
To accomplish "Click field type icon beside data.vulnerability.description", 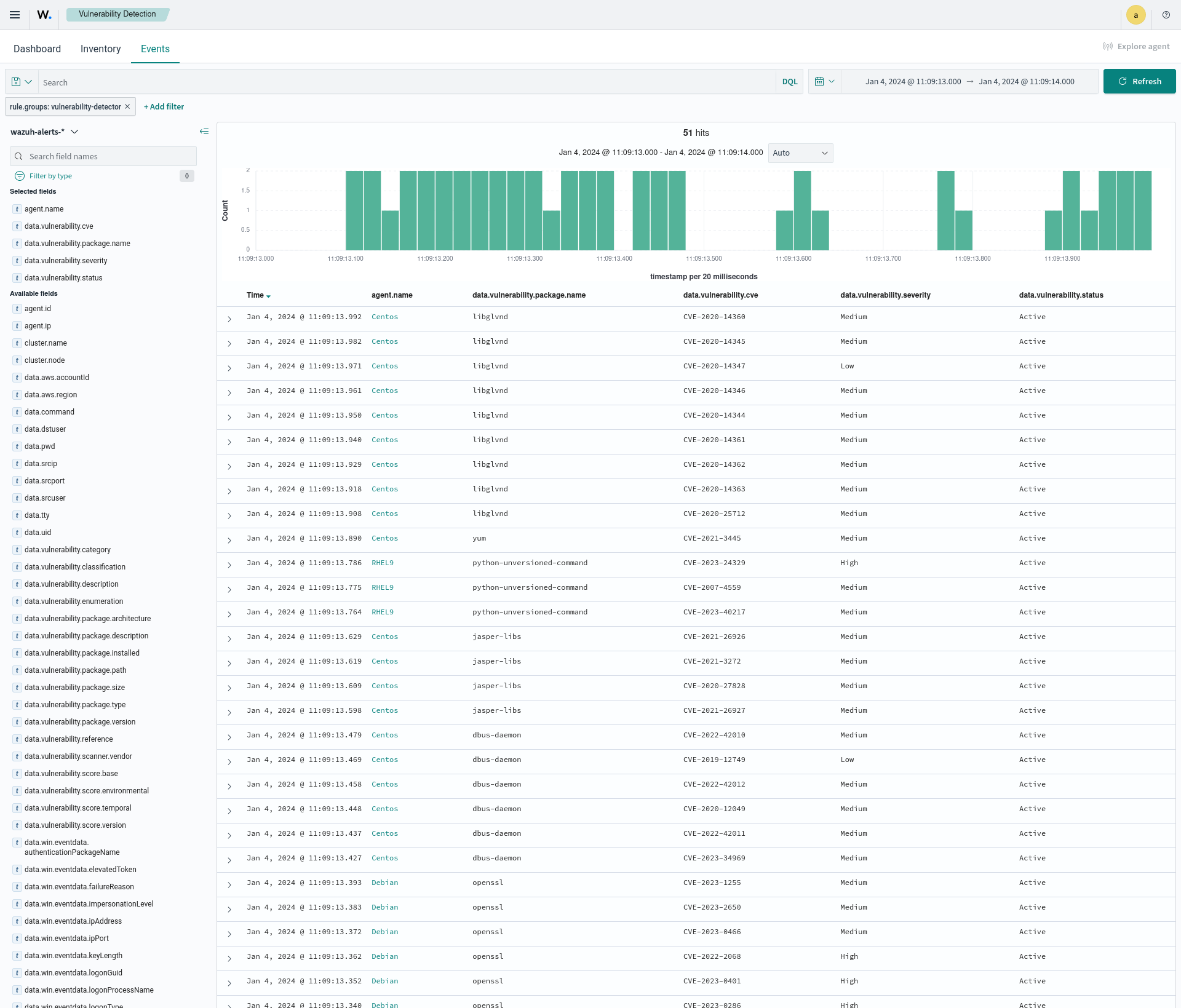I will click(17, 584).
